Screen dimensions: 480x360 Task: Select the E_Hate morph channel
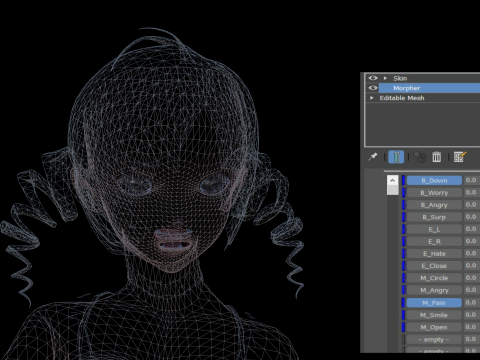(434, 254)
